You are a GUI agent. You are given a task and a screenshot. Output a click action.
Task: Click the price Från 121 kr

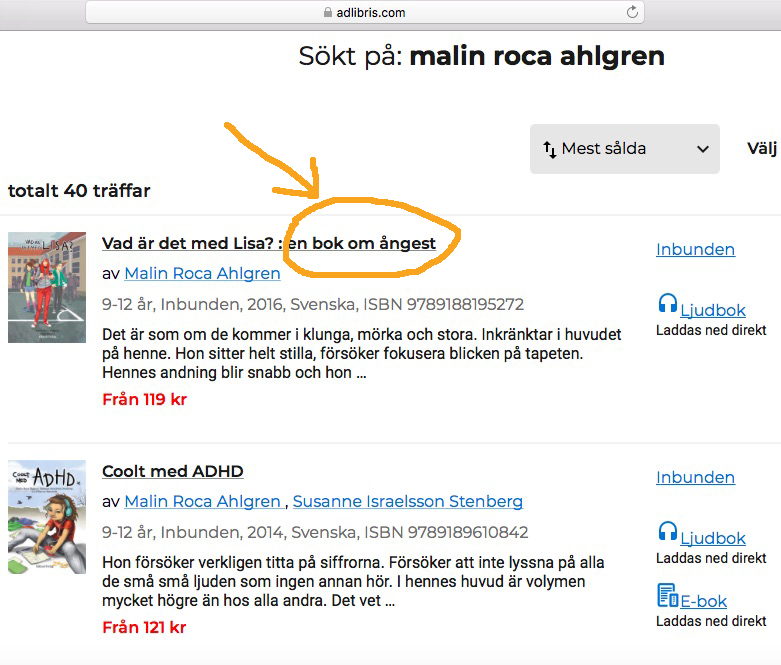coord(144,628)
